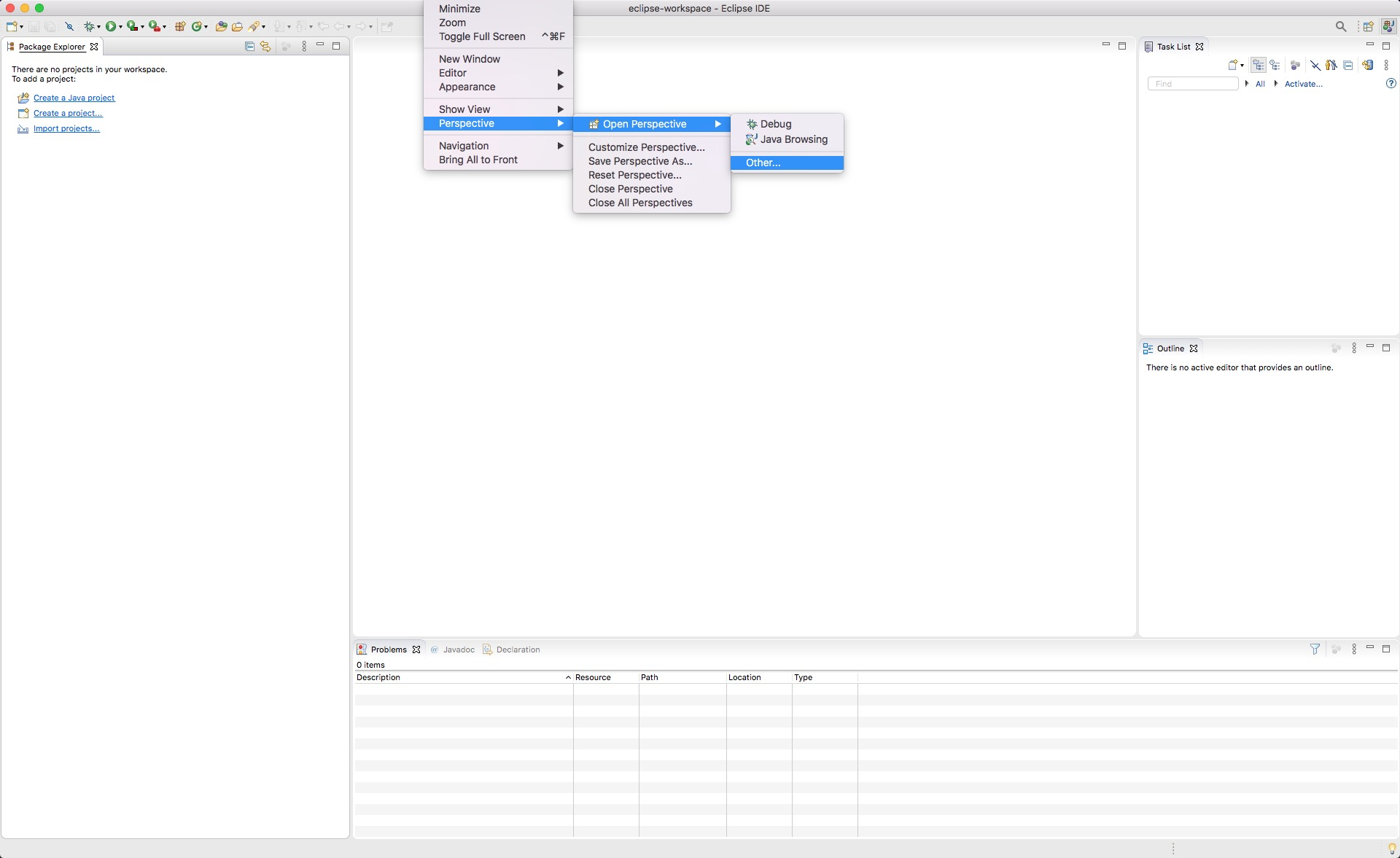Expand the All working set arrow
Viewport: 1400px width, 858px height.
[x=1247, y=83]
